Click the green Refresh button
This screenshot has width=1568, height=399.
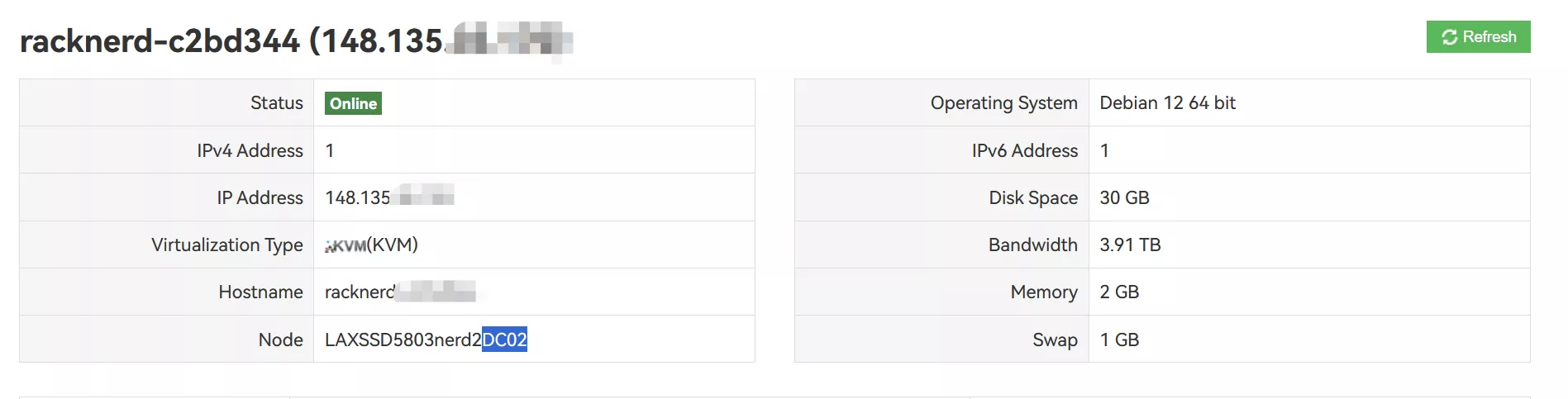[1478, 37]
